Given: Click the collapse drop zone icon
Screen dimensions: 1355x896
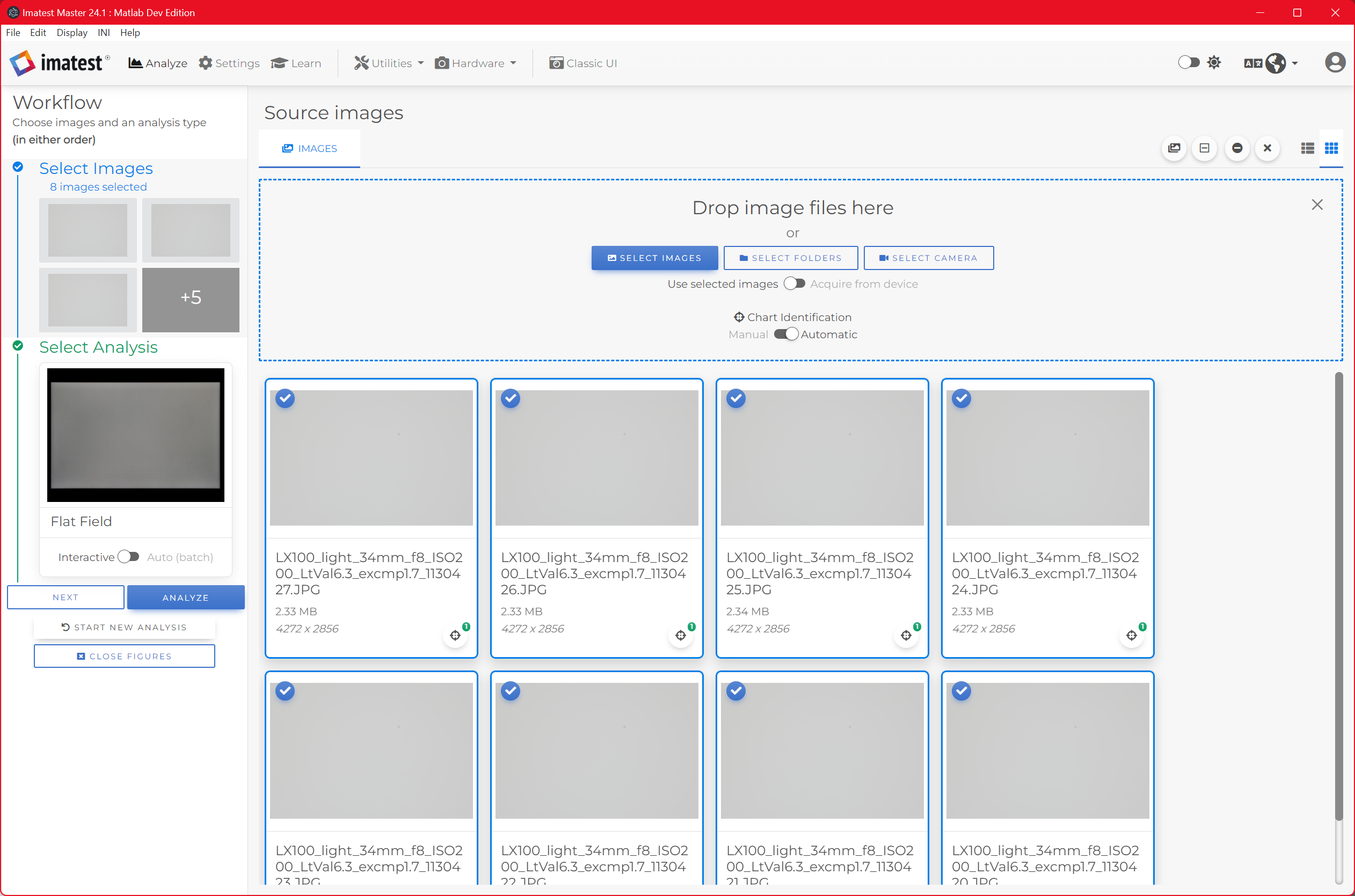Looking at the screenshot, I should (x=1204, y=149).
